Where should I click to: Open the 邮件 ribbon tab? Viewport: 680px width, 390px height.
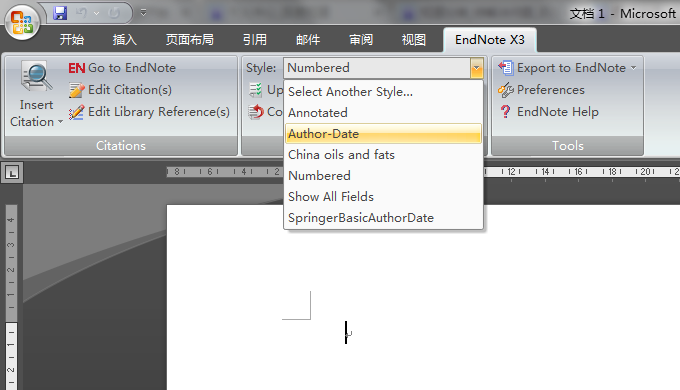(308, 40)
